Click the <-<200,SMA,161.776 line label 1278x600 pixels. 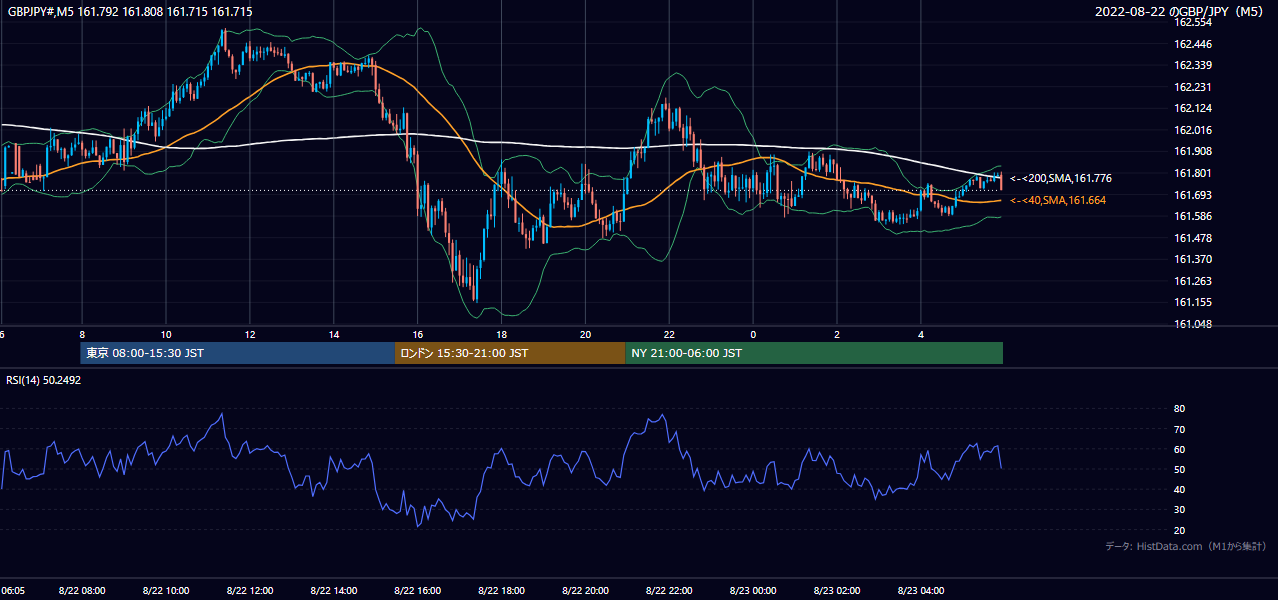[x=1060, y=178]
